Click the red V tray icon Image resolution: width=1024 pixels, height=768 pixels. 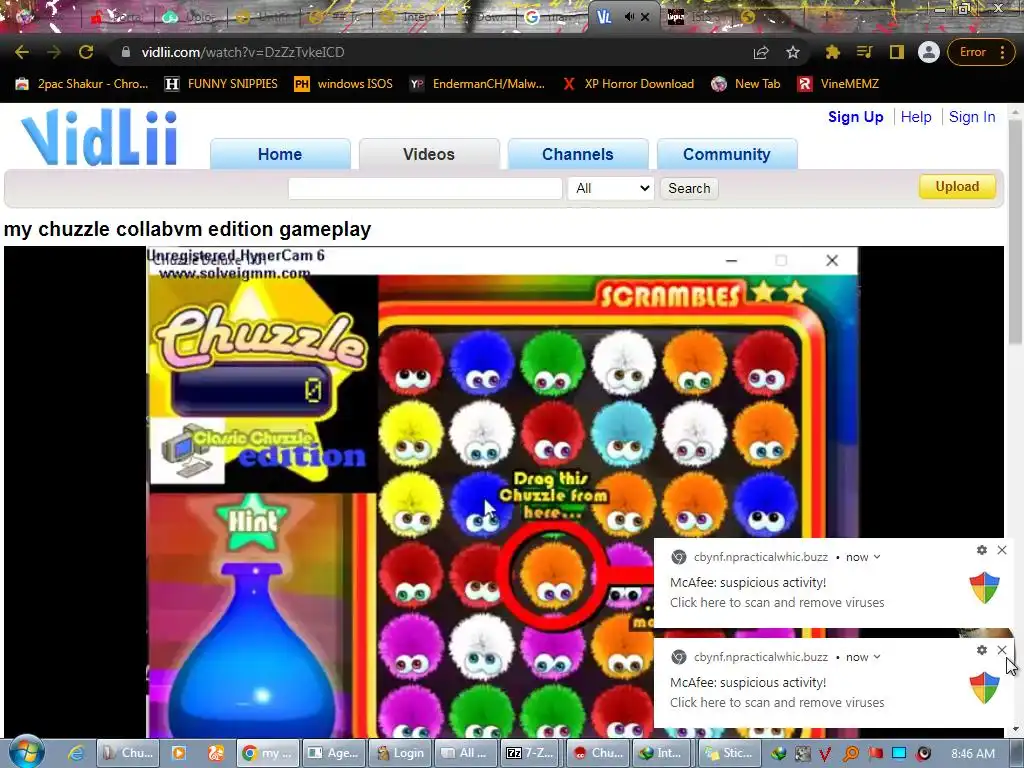pyautogui.click(x=824, y=754)
